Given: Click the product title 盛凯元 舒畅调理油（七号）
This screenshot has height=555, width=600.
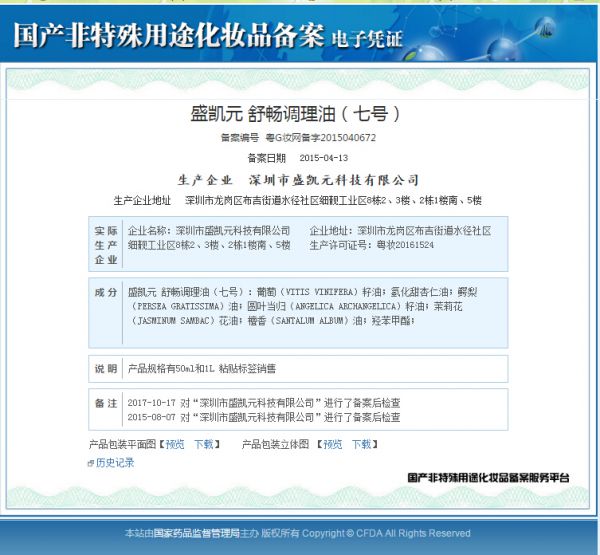Looking at the screenshot, I should point(295,114).
